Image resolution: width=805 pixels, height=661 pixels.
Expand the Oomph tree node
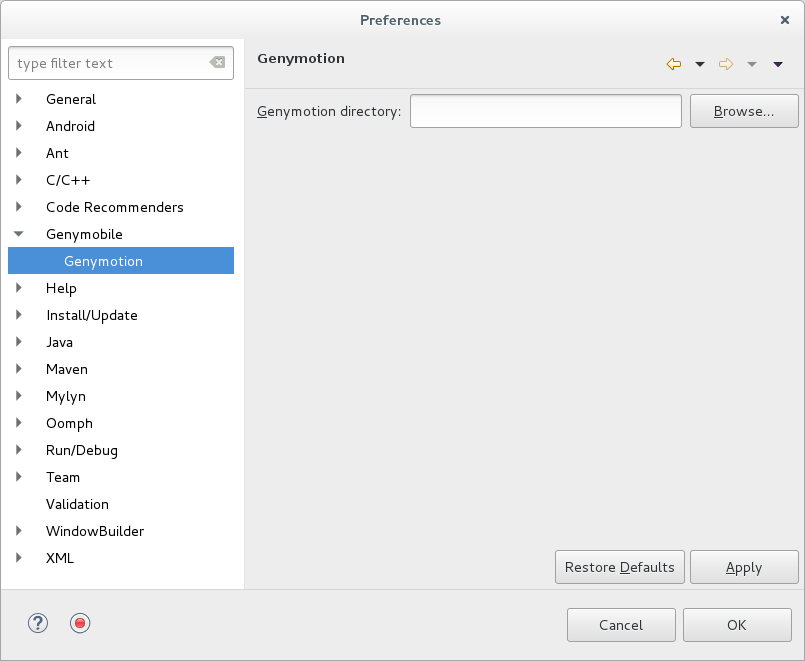click(19, 423)
